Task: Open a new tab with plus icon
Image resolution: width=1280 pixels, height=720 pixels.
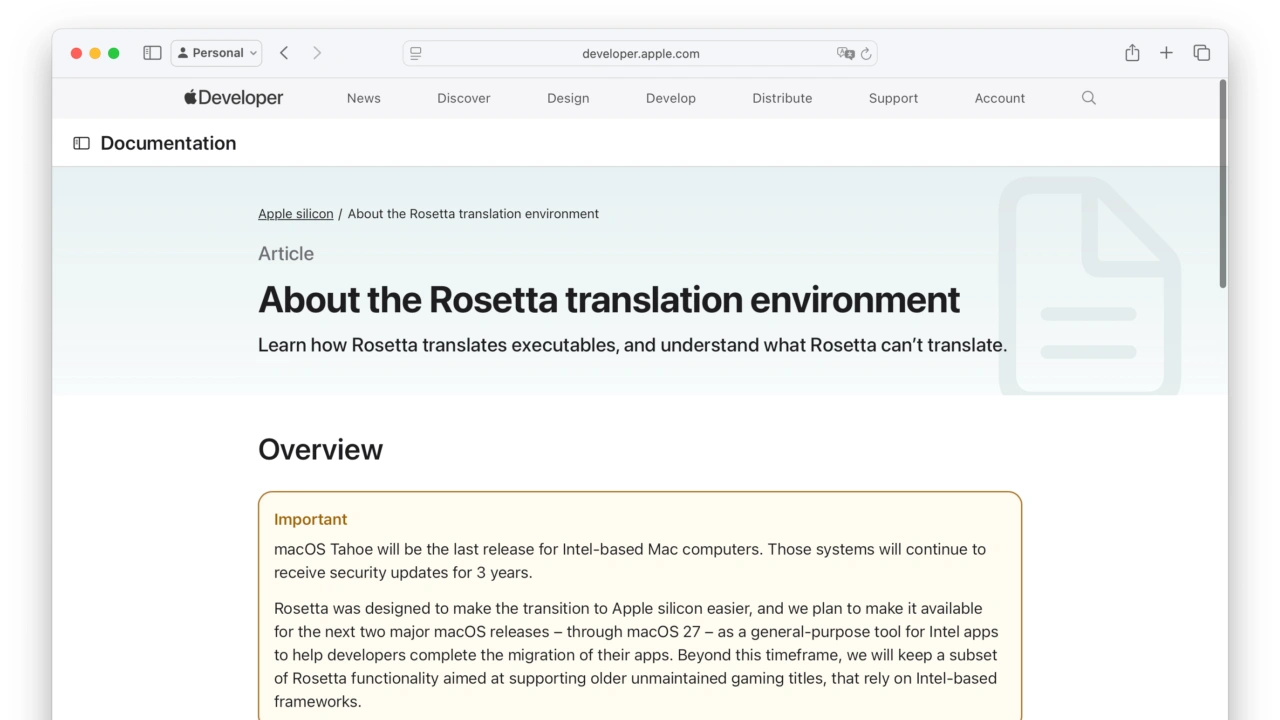Action: click(1166, 53)
